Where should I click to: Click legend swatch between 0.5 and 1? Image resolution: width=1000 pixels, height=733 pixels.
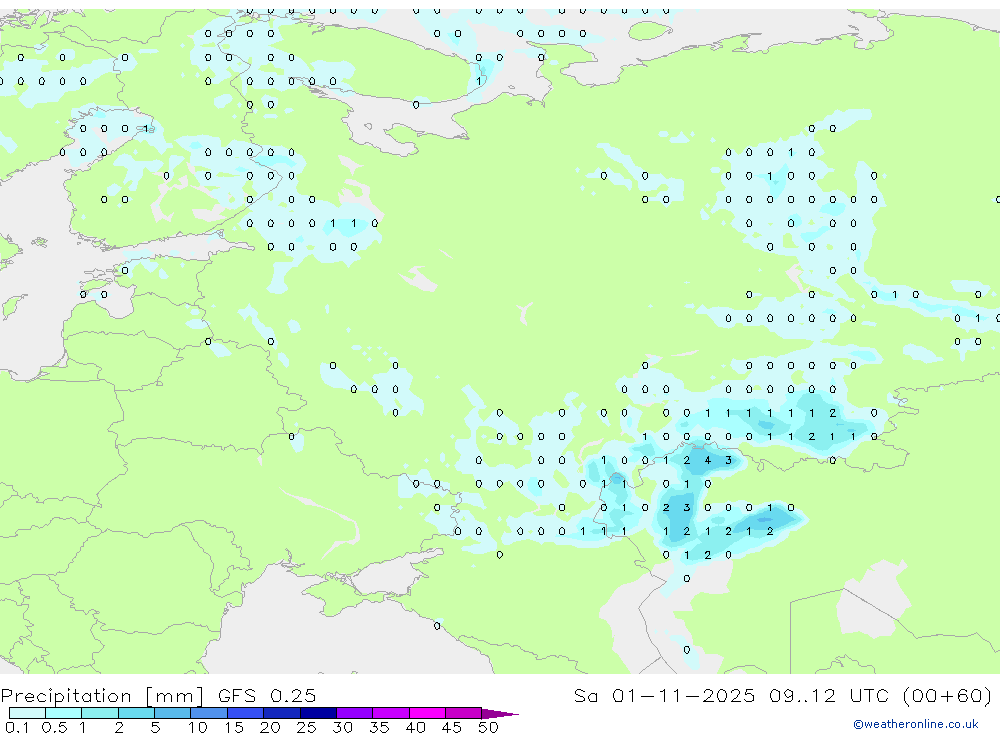(x=64, y=713)
